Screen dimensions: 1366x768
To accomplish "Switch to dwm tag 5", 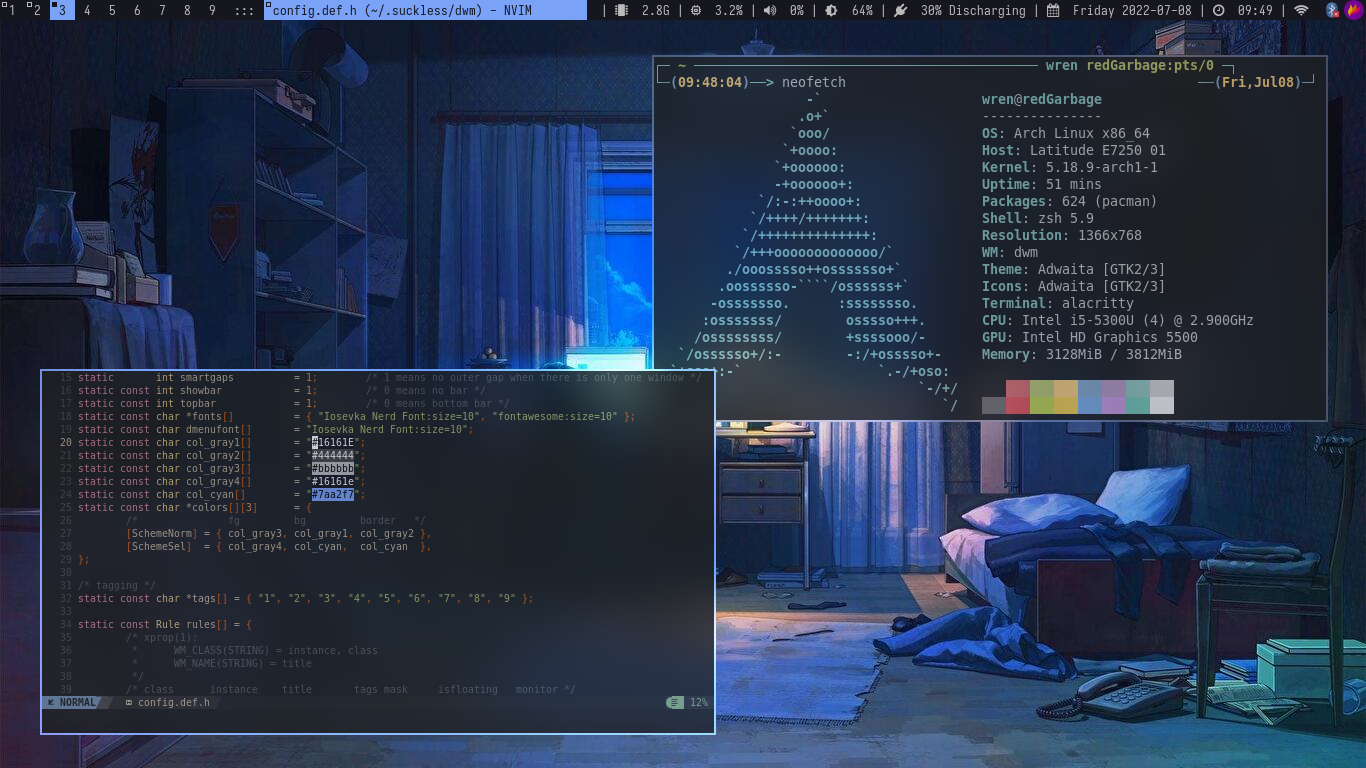I will [112, 10].
